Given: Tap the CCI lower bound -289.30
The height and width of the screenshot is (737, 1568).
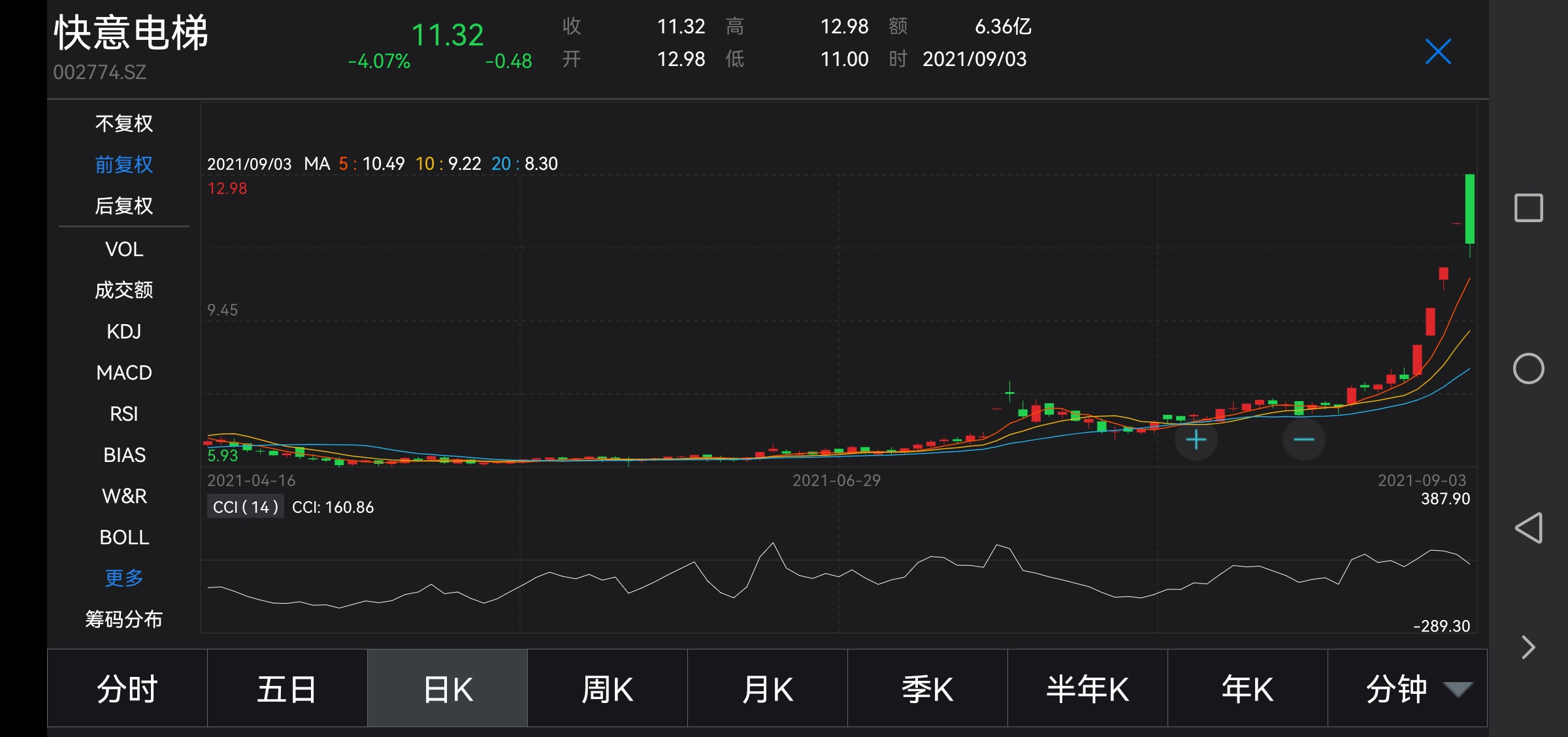Looking at the screenshot, I should click(1441, 626).
